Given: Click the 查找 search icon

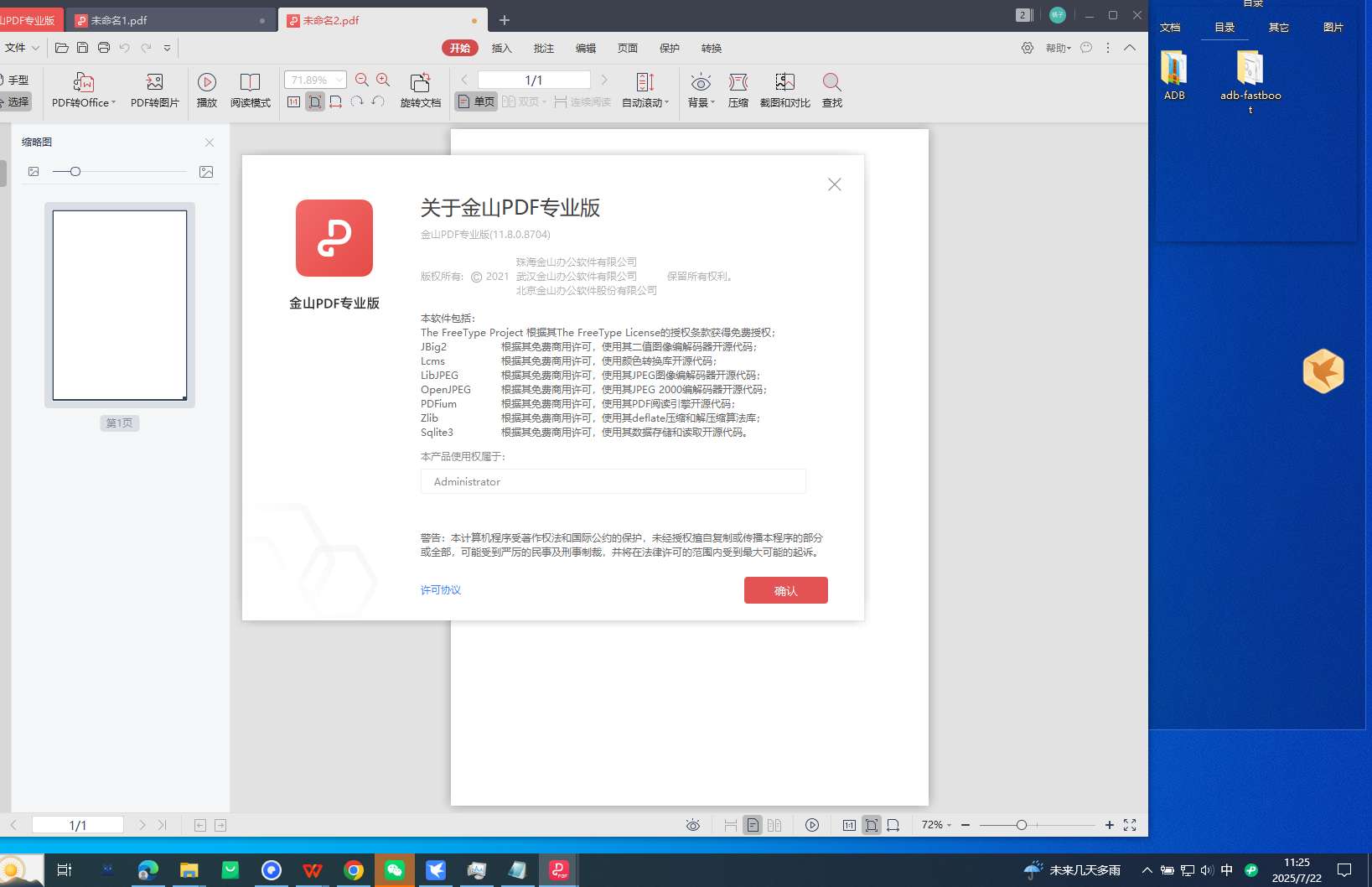Looking at the screenshot, I should point(831,82).
